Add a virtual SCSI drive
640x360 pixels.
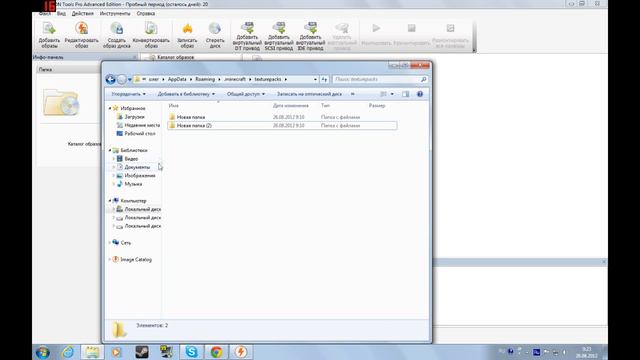pos(279,36)
